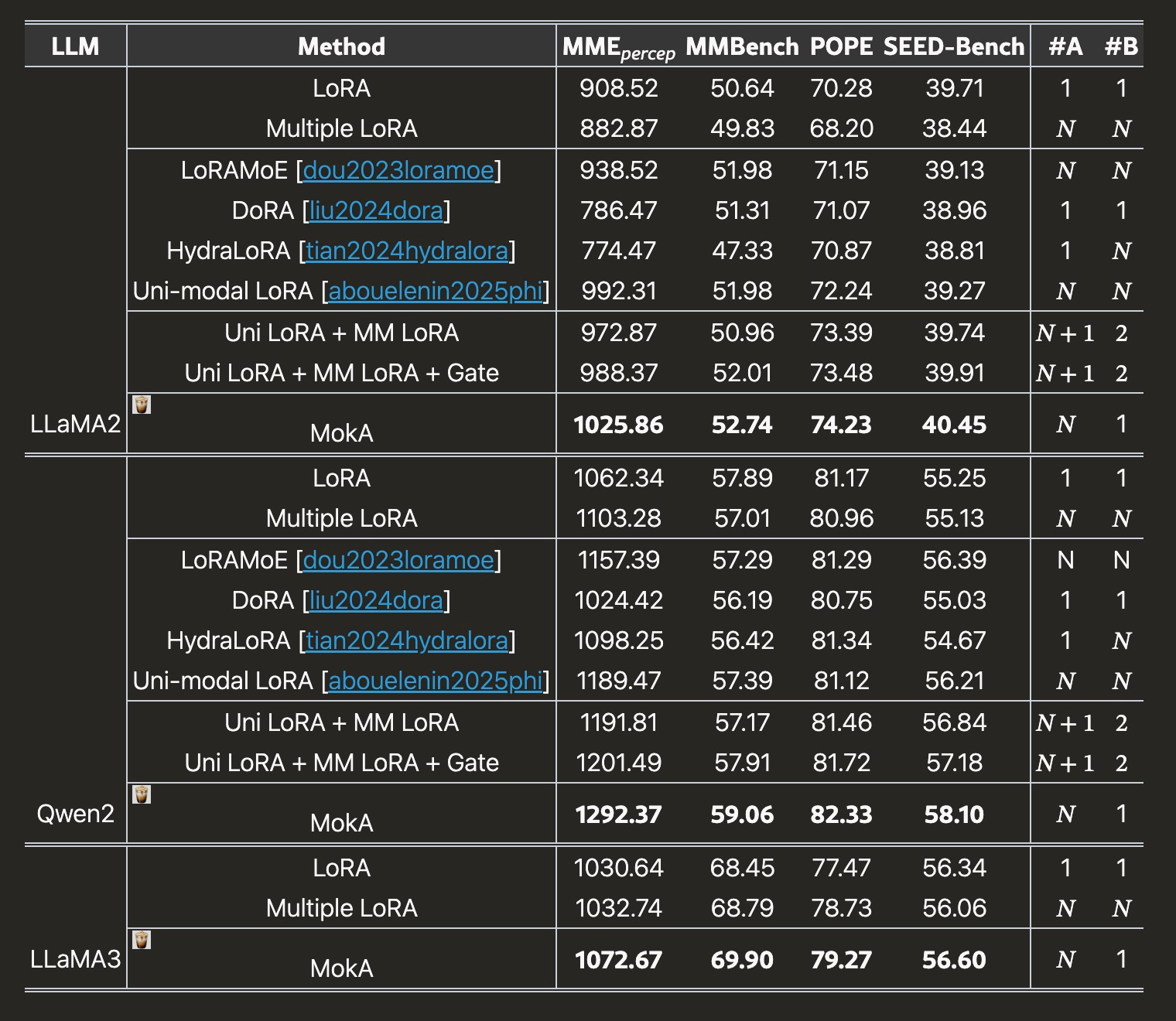Viewport: 1176px width, 1021px height.
Task: Select the 1030.64 LLaMA3 LoRA score
Action: pyautogui.click(x=618, y=868)
